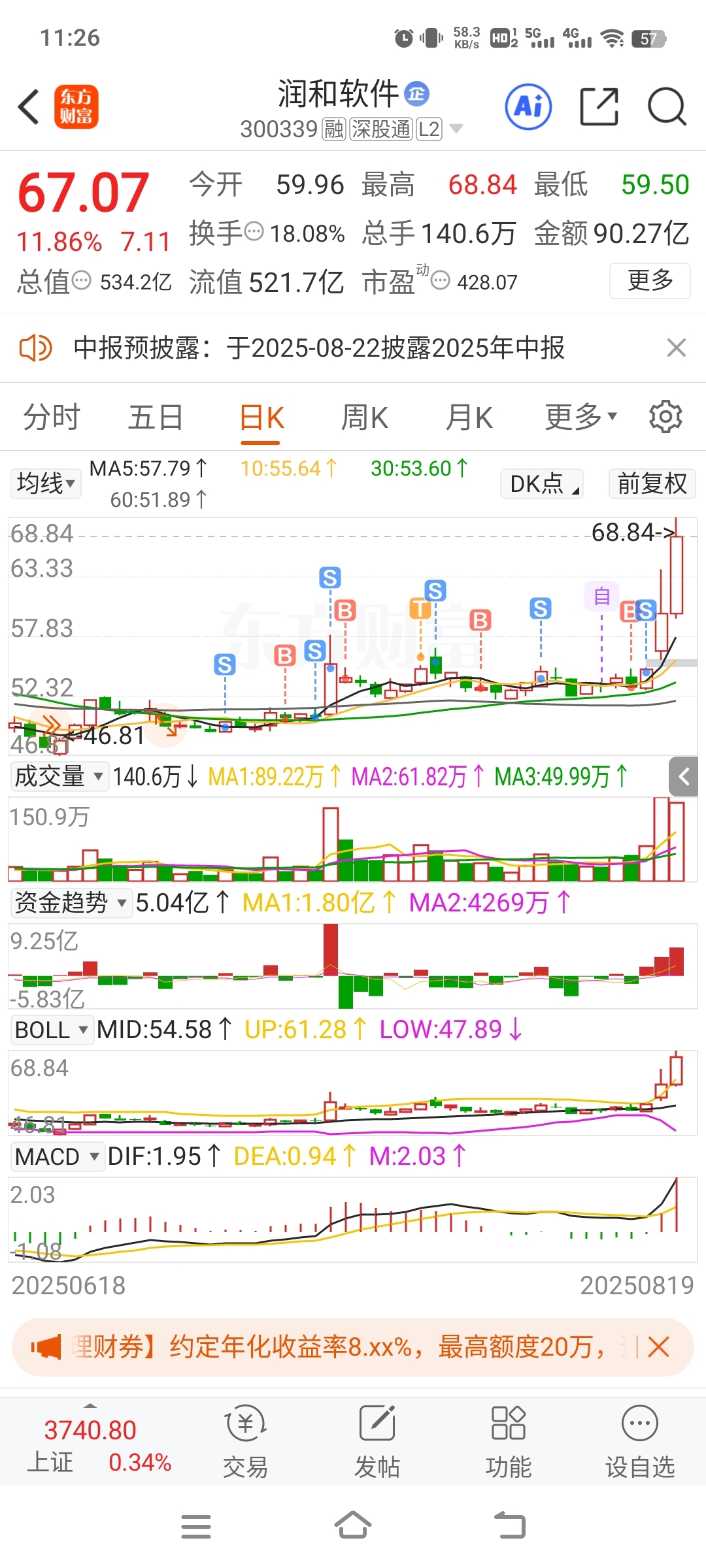
Task: Expand the 更多 chart period menu
Action: [581, 417]
